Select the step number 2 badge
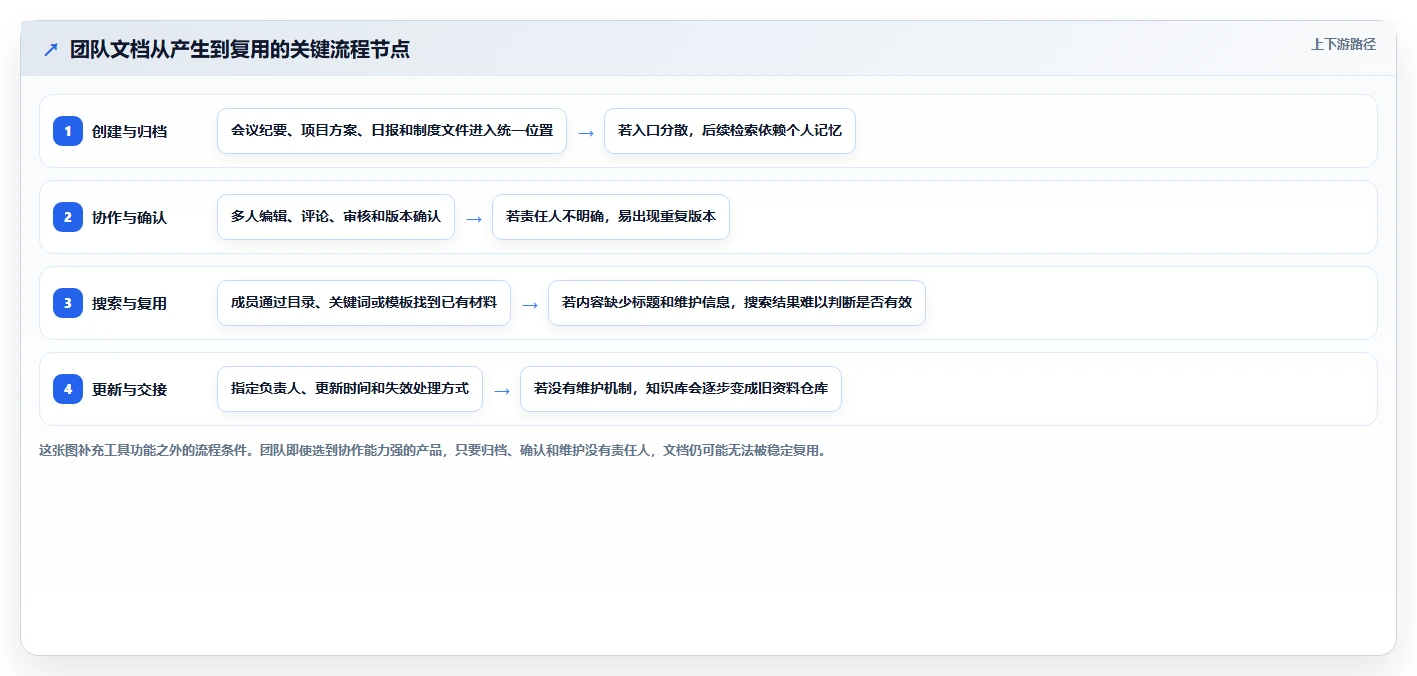The height and width of the screenshot is (676, 1417). (x=68, y=217)
